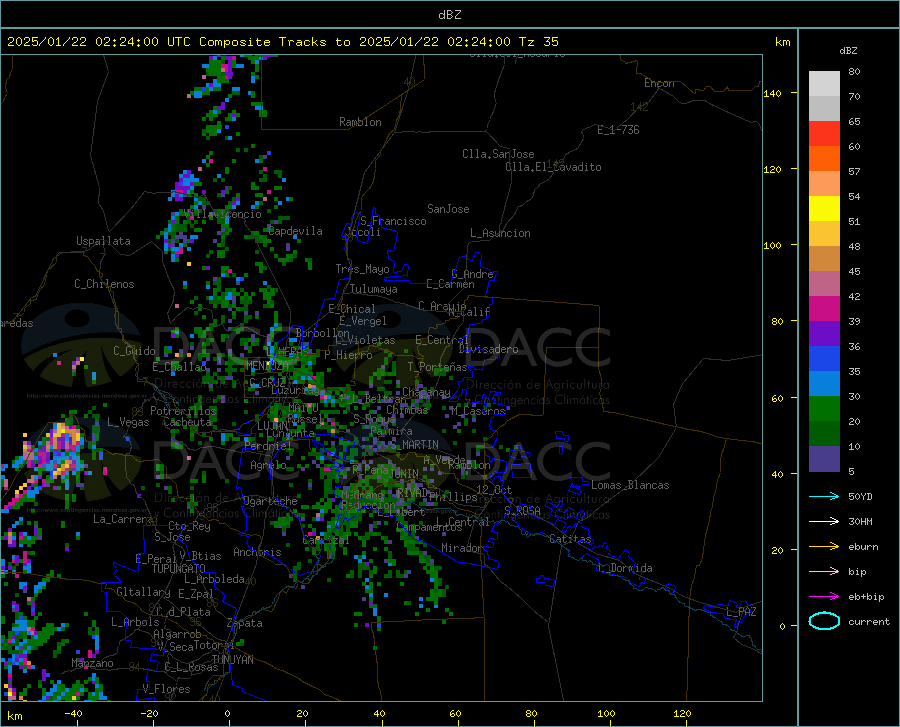Click the 'S_Francisco' map label

(x=393, y=221)
